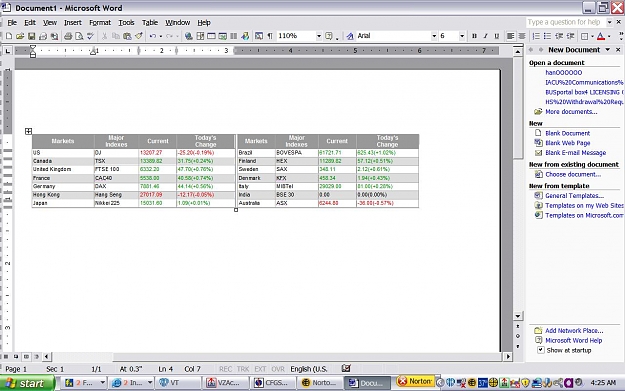Undo the last action
The image size is (625, 391).
tap(152, 36)
